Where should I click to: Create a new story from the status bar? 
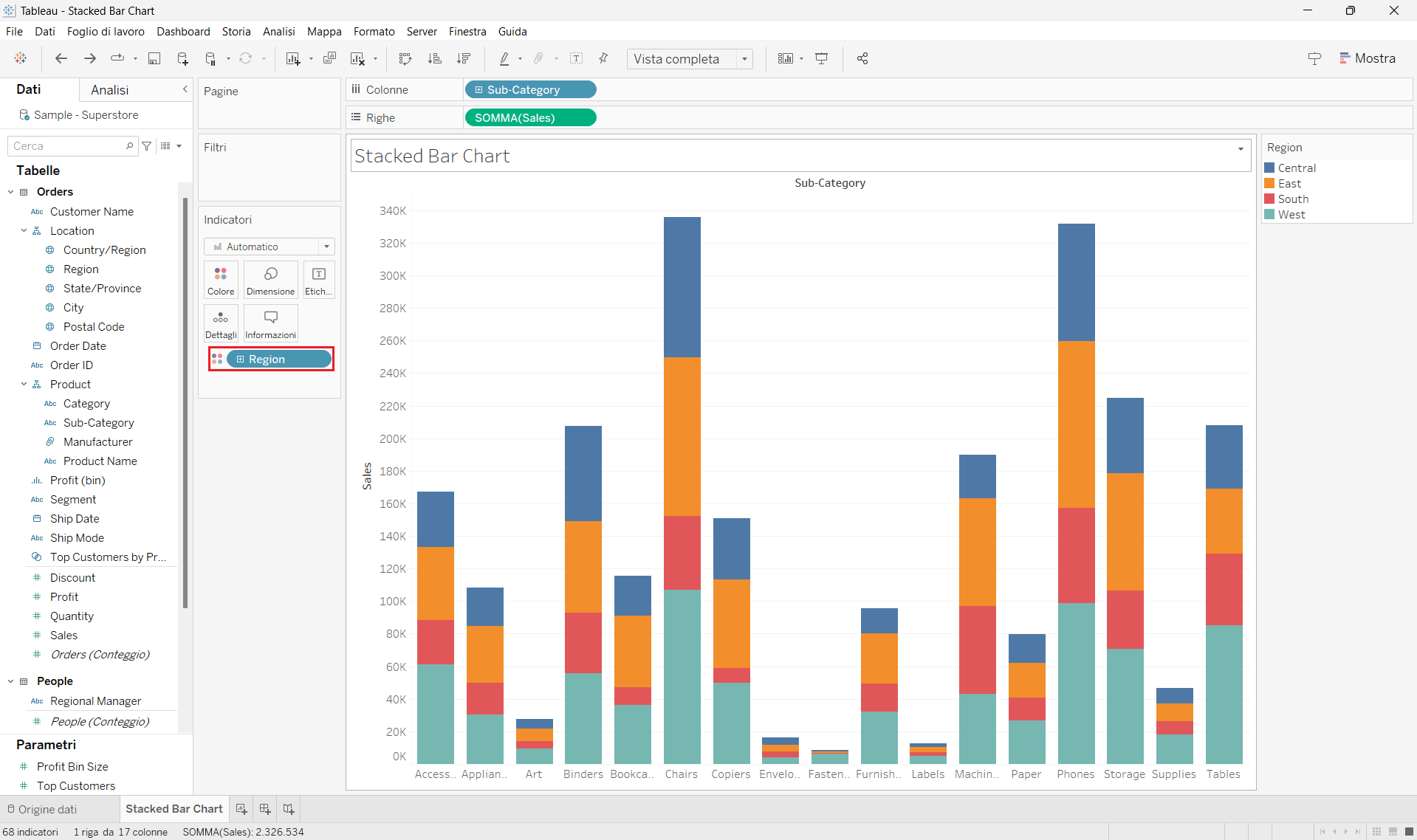288,808
